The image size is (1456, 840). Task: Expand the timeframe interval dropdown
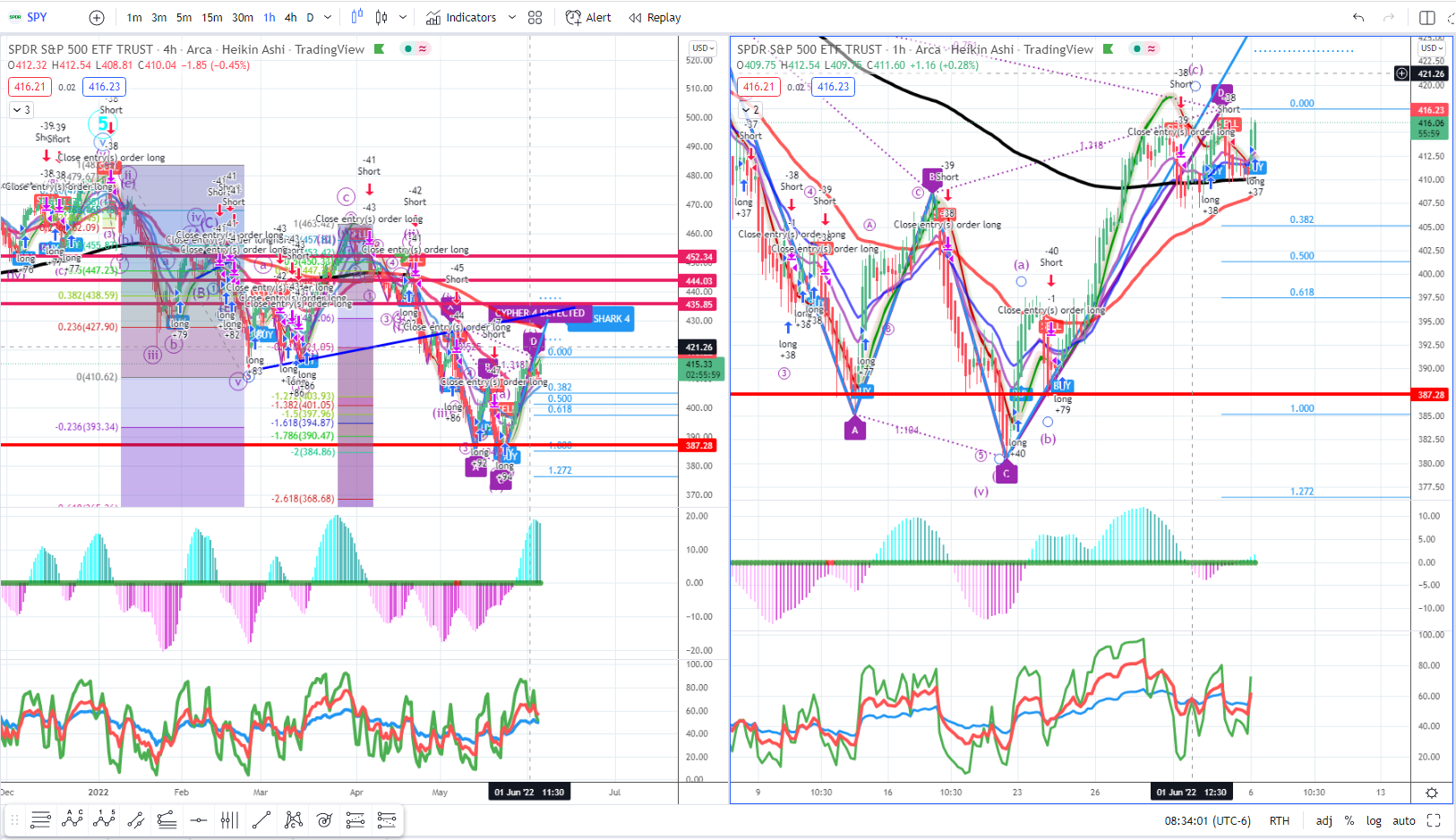pyautogui.click(x=328, y=18)
